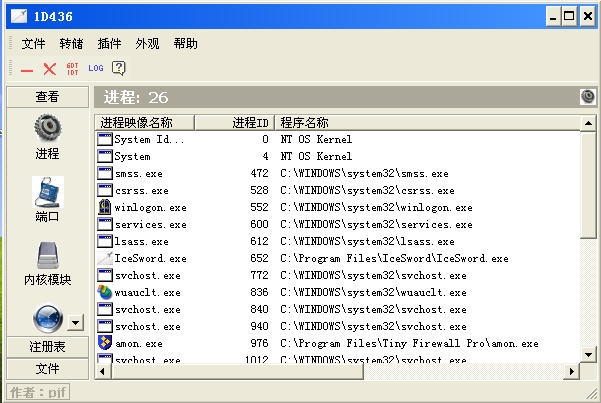The image size is (601, 403).
Task: Sort by 进程映像名称 column header
Action: [x=145, y=123]
